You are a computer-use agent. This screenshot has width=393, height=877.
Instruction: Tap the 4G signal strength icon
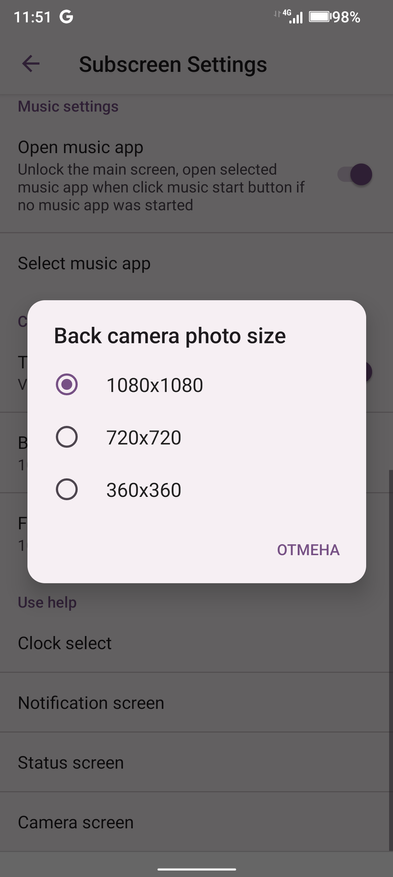pos(289,16)
